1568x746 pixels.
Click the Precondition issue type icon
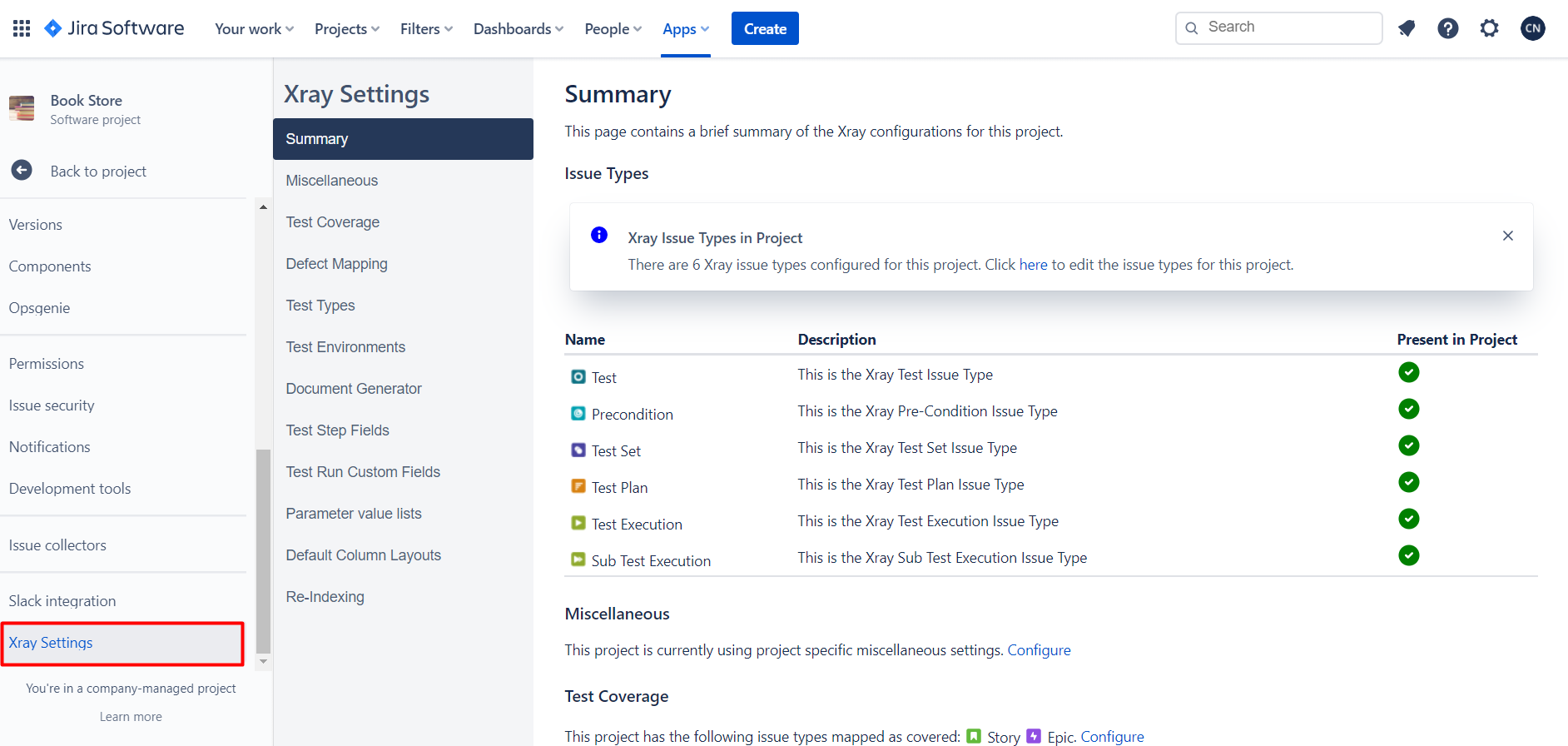click(578, 413)
